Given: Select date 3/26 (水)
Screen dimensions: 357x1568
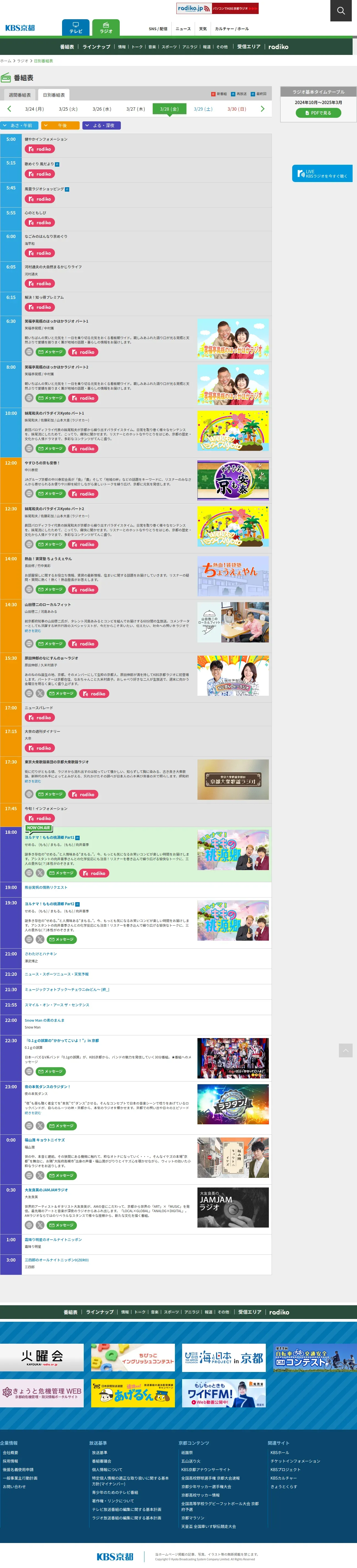Looking at the screenshot, I should [x=102, y=109].
